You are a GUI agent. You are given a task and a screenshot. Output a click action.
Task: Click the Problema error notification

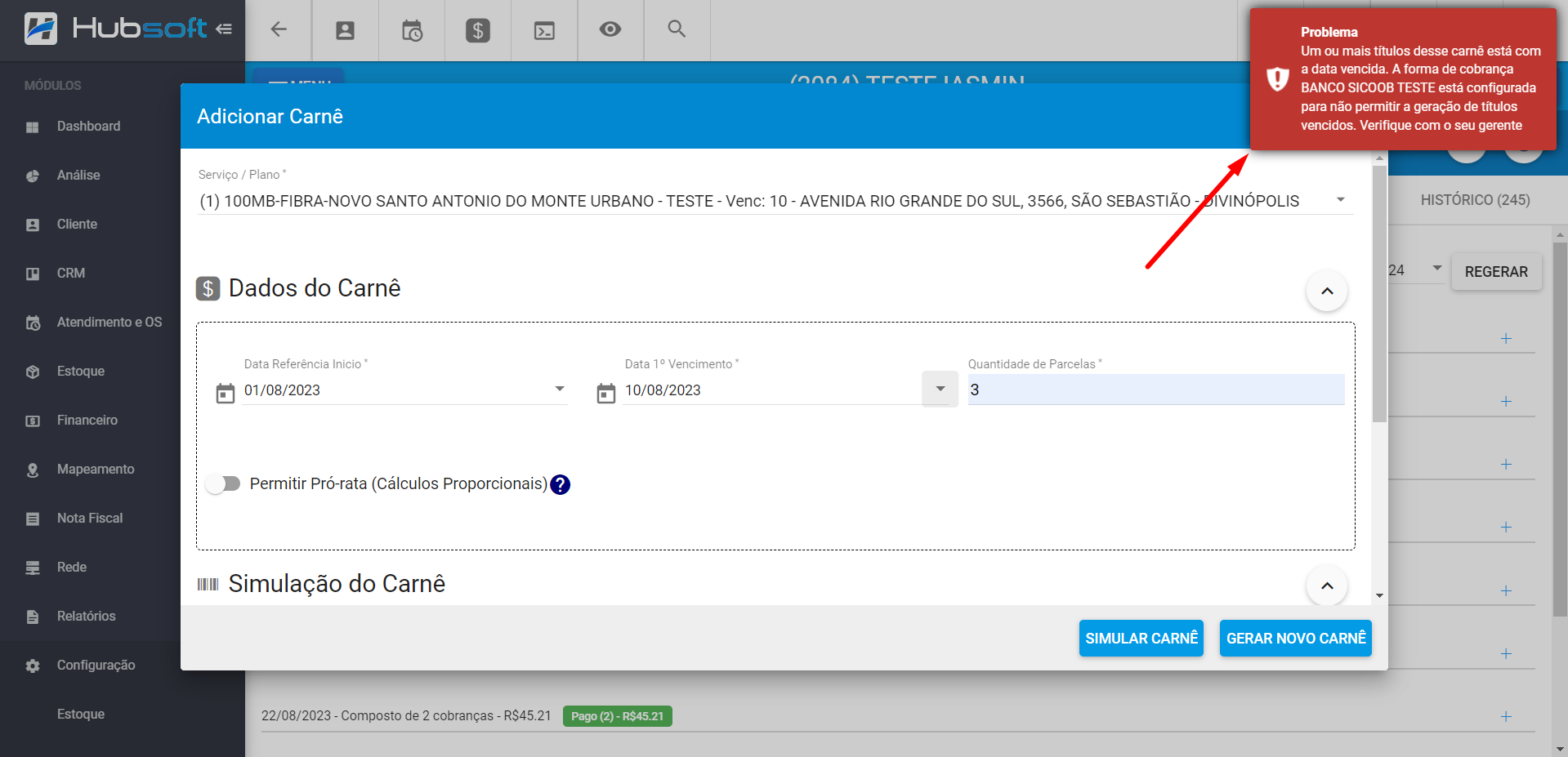(1403, 79)
